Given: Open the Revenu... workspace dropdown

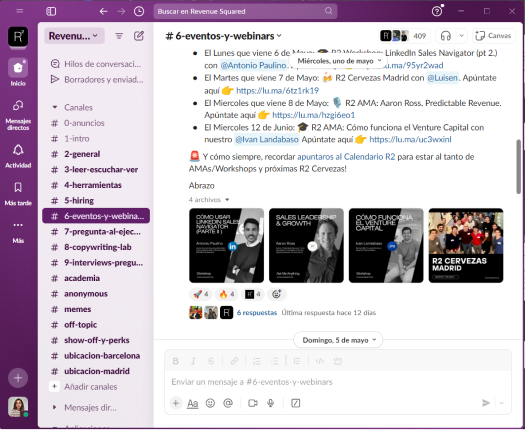Looking at the screenshot, I should (74, 36).
